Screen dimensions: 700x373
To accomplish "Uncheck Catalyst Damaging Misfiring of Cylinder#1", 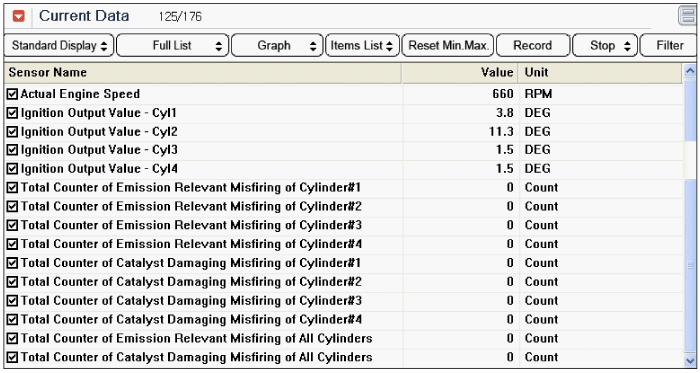I will (12, 263).
